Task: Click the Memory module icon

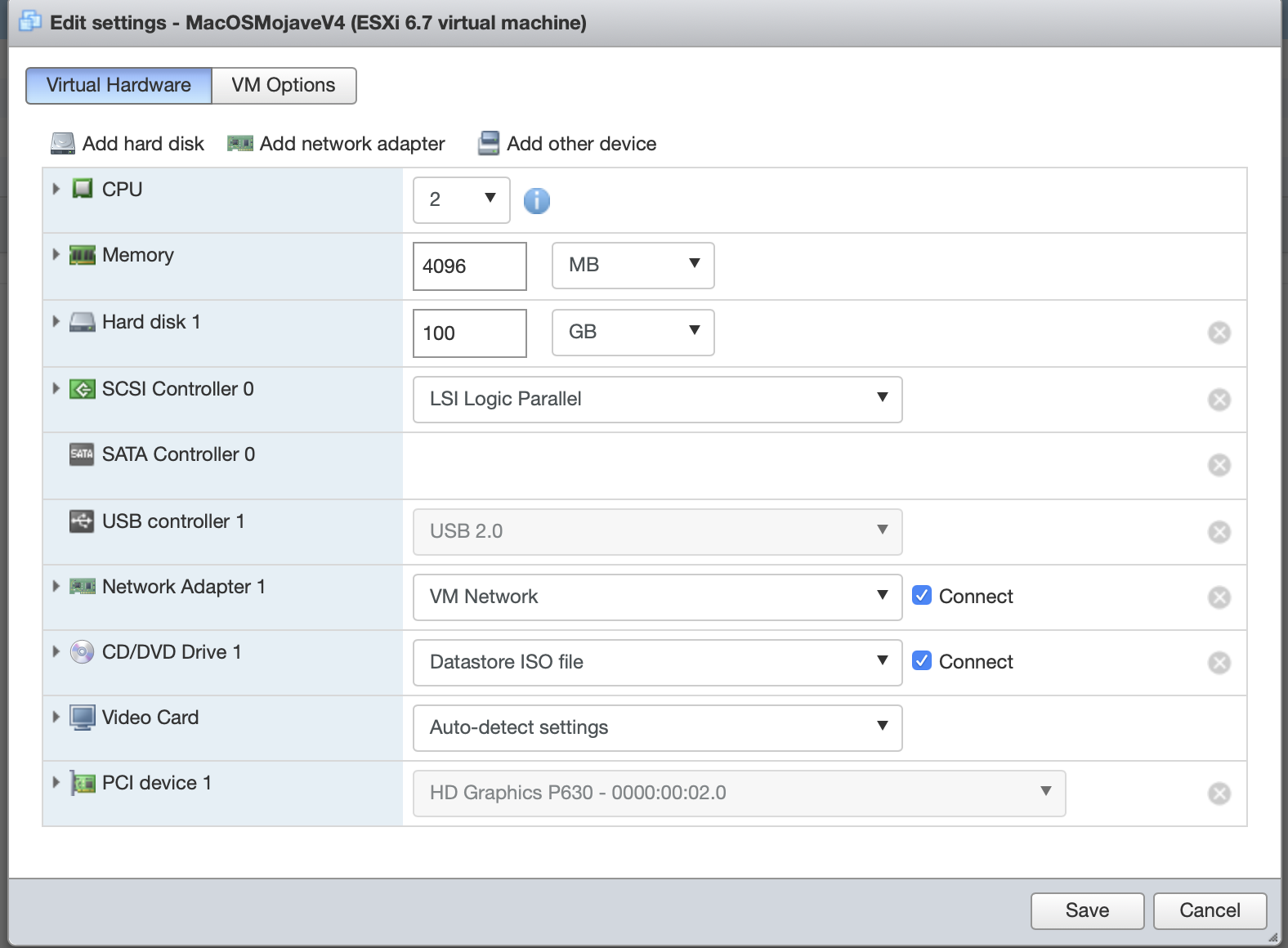Action: [83, 256]
